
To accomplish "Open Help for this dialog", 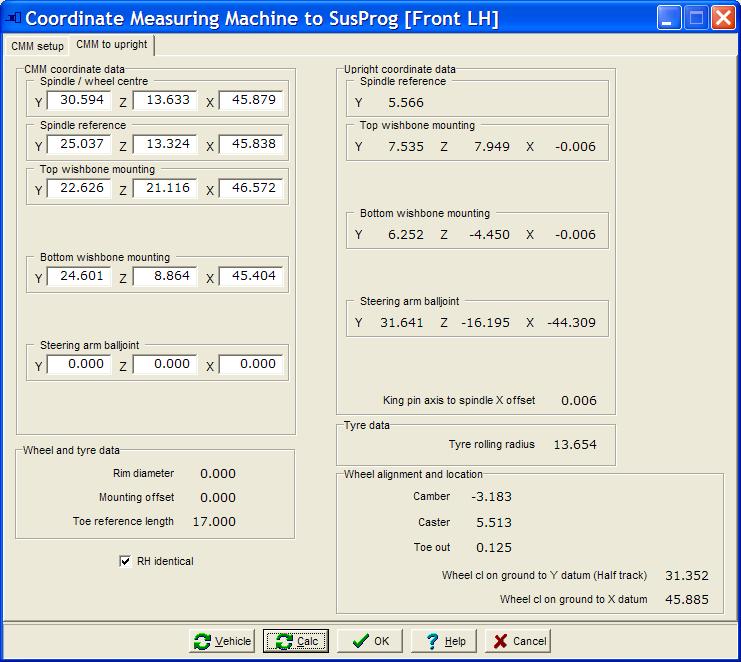I will pos(444,641).
